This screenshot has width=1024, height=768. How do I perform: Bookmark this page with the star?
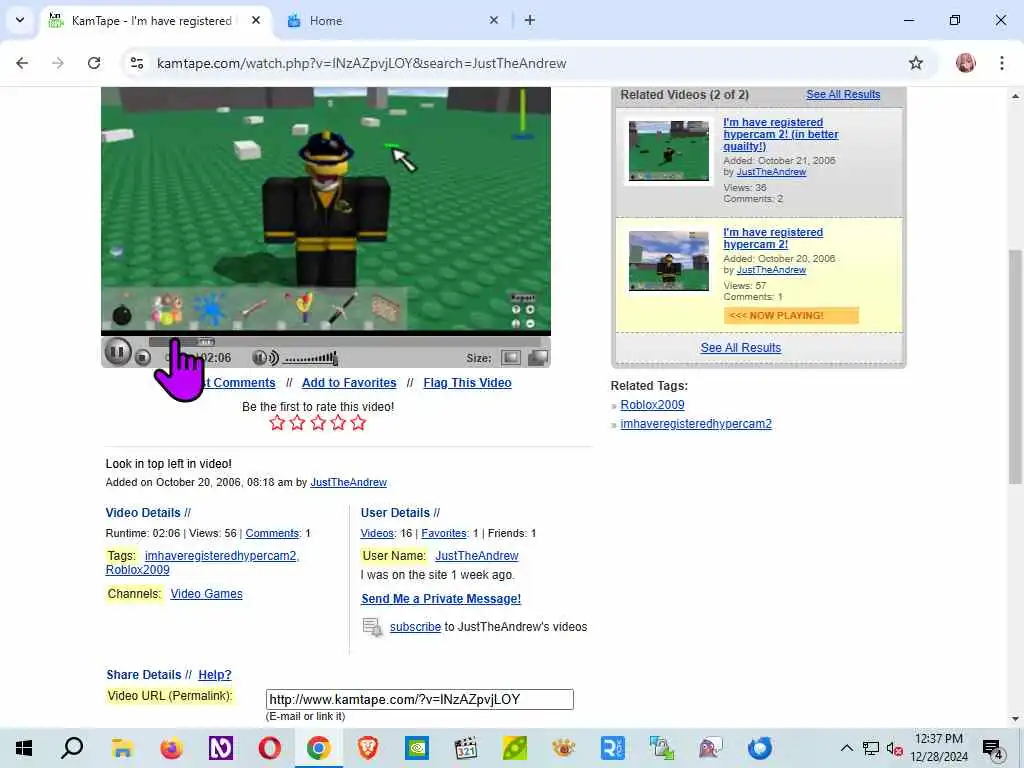(x=916, y=63)
